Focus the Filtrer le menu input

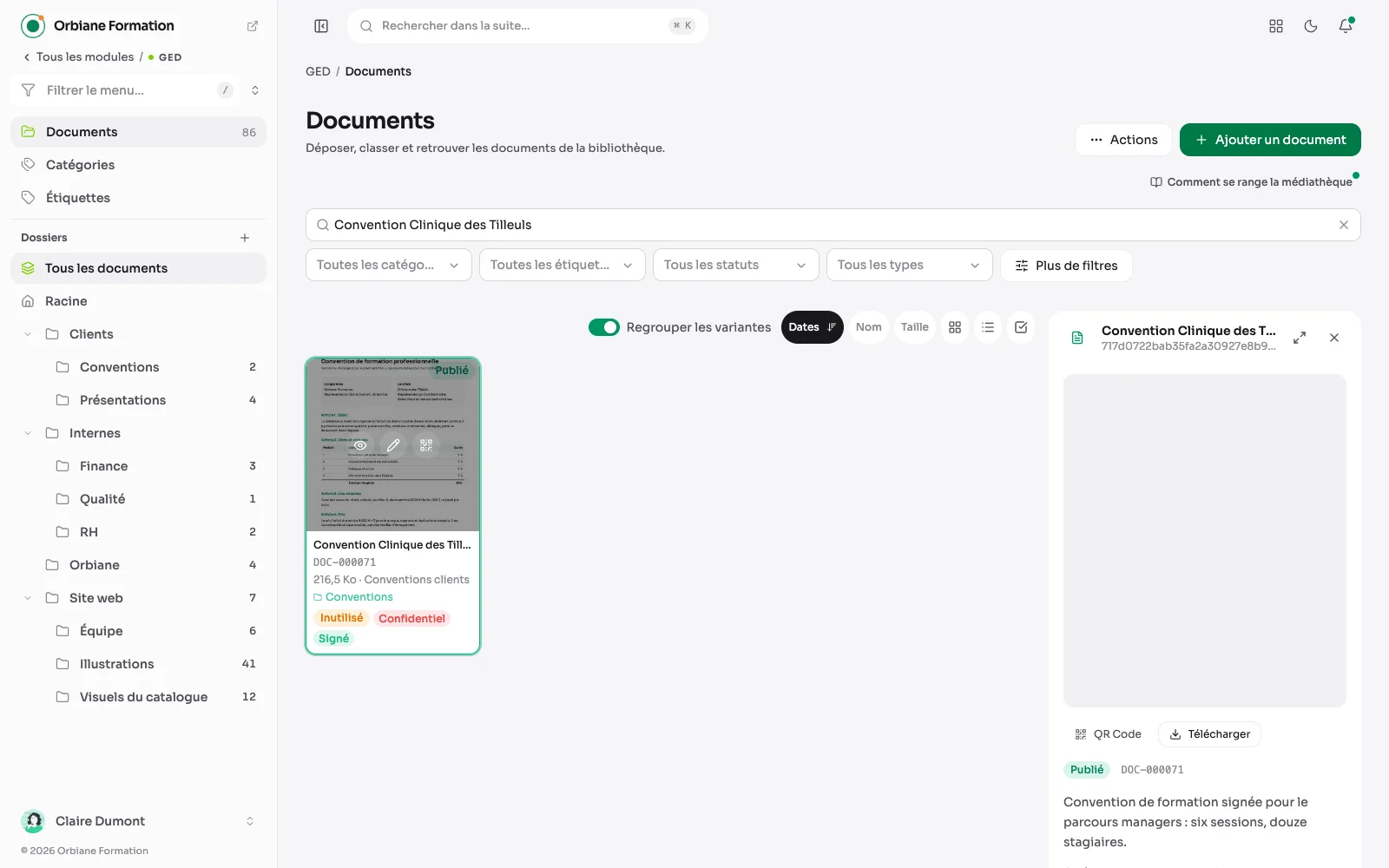(x=127, y=90)
